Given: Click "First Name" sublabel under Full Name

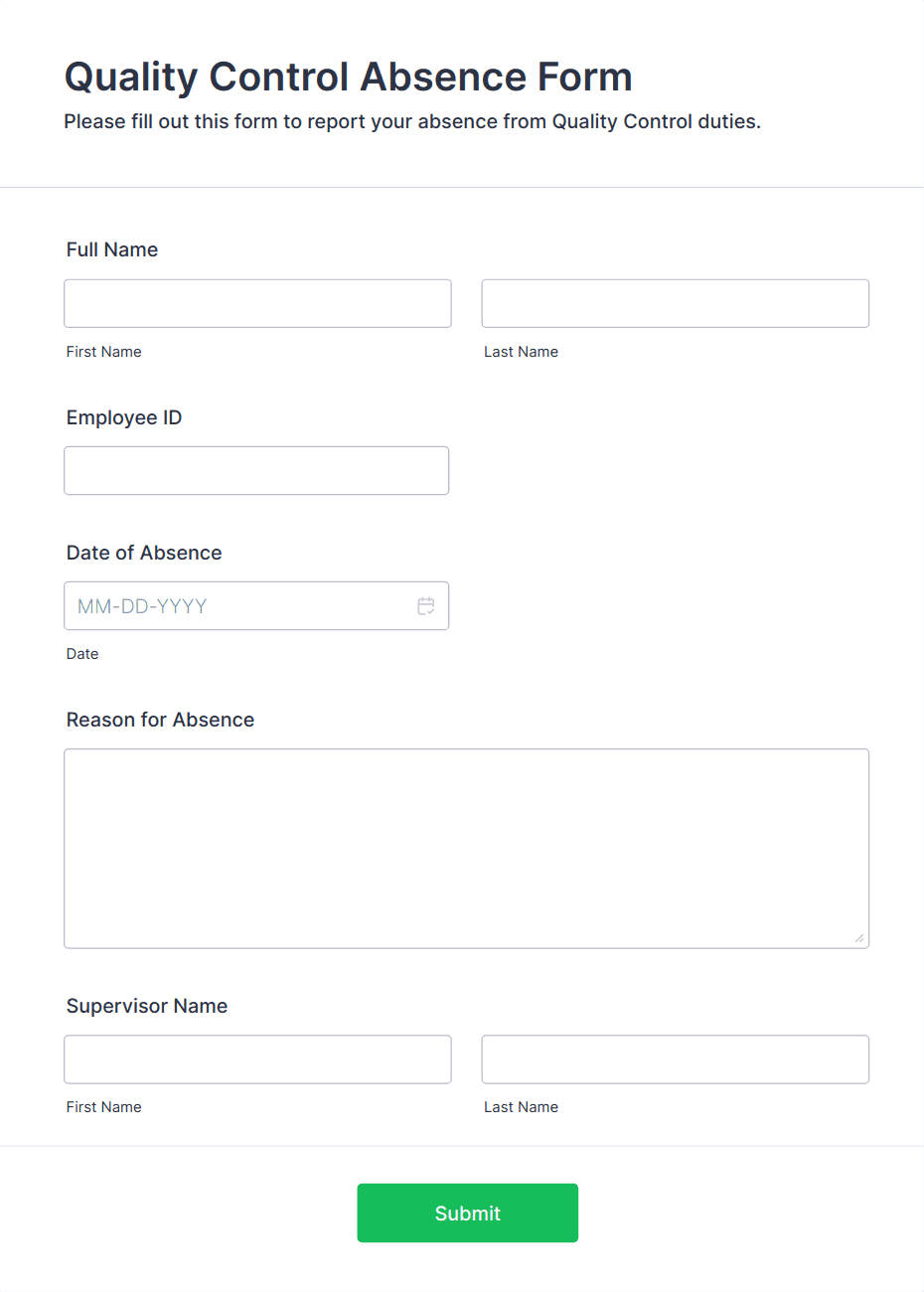Looking at the screenshot, I should 104,352.
